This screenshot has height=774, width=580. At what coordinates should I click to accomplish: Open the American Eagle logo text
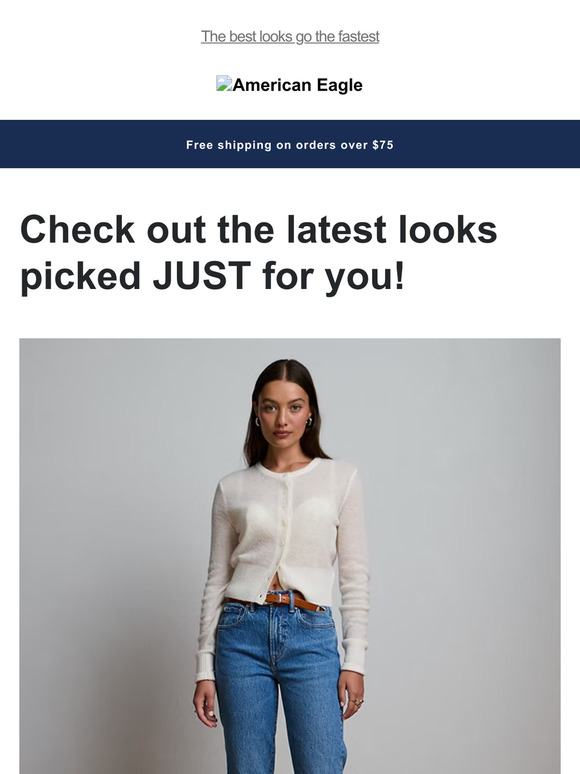tap(297, 85)
